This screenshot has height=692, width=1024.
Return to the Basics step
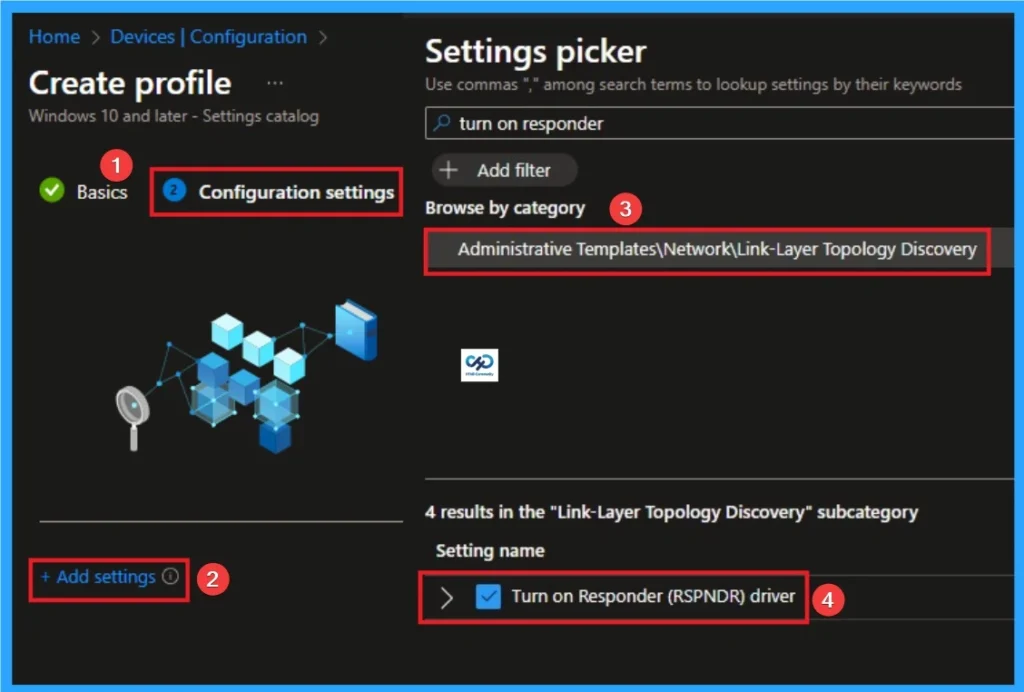click(x=99, y=191)
